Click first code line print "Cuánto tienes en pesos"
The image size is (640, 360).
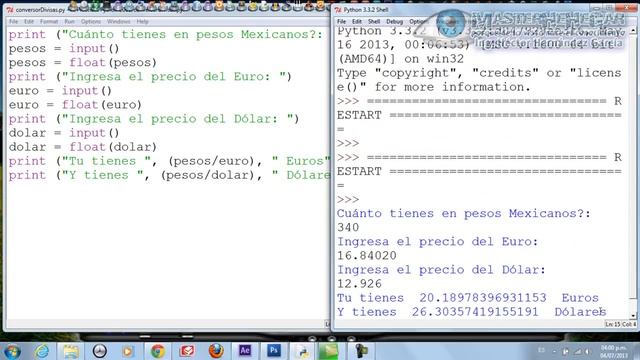pos(166,35)
